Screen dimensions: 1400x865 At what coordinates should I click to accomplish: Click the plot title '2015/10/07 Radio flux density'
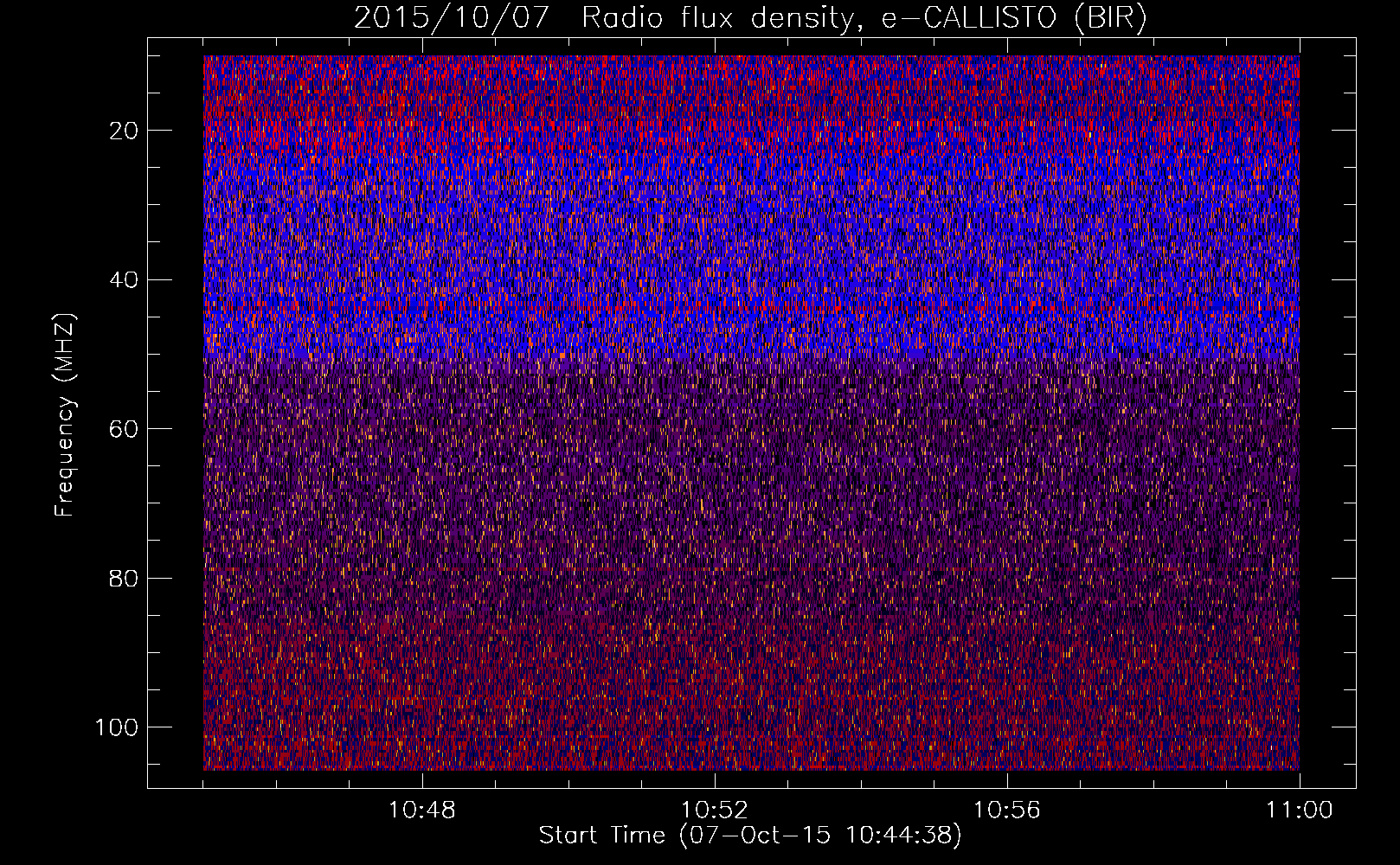(x=750, y=18)
